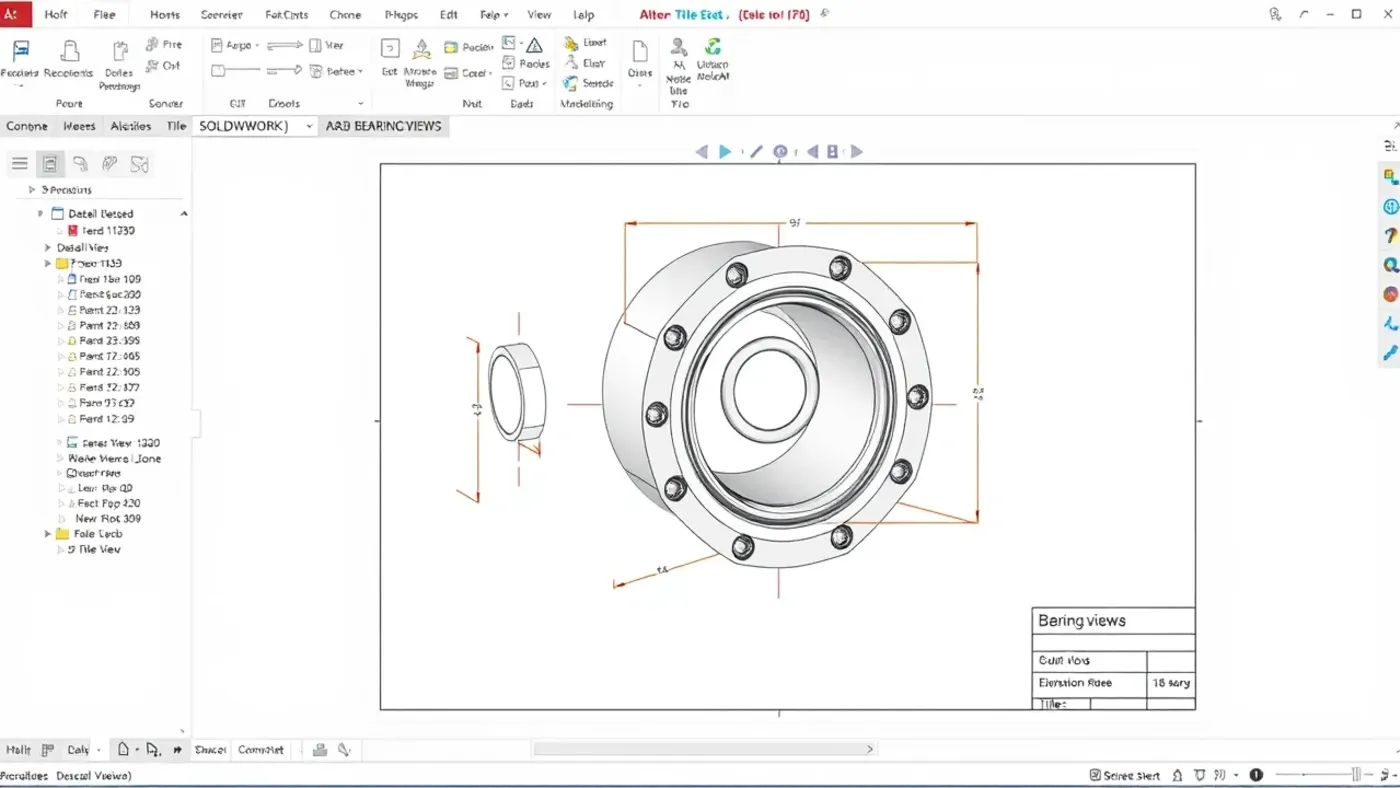Screen dimensions: 1400x788
Task: Click the warning triangle icon in ribbon
Action: coord(535,45)
